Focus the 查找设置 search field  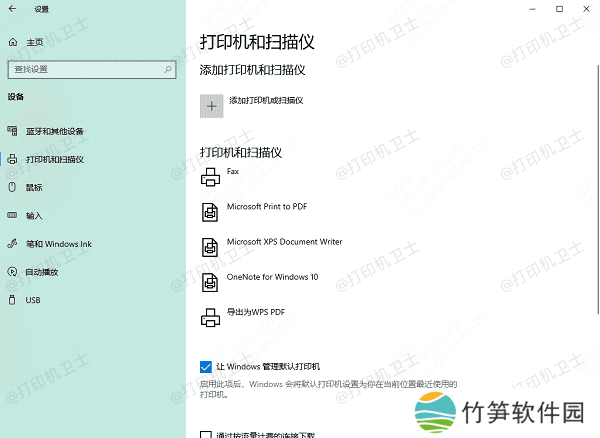tap(92, 69)
